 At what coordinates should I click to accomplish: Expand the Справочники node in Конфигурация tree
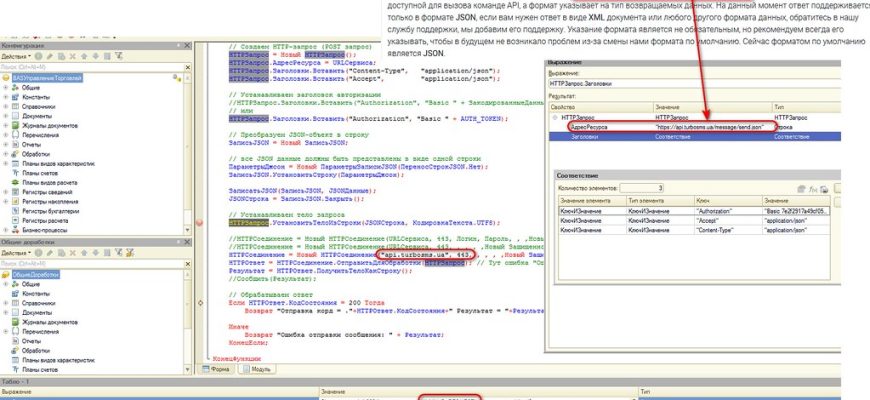click(x=6, y=105)
